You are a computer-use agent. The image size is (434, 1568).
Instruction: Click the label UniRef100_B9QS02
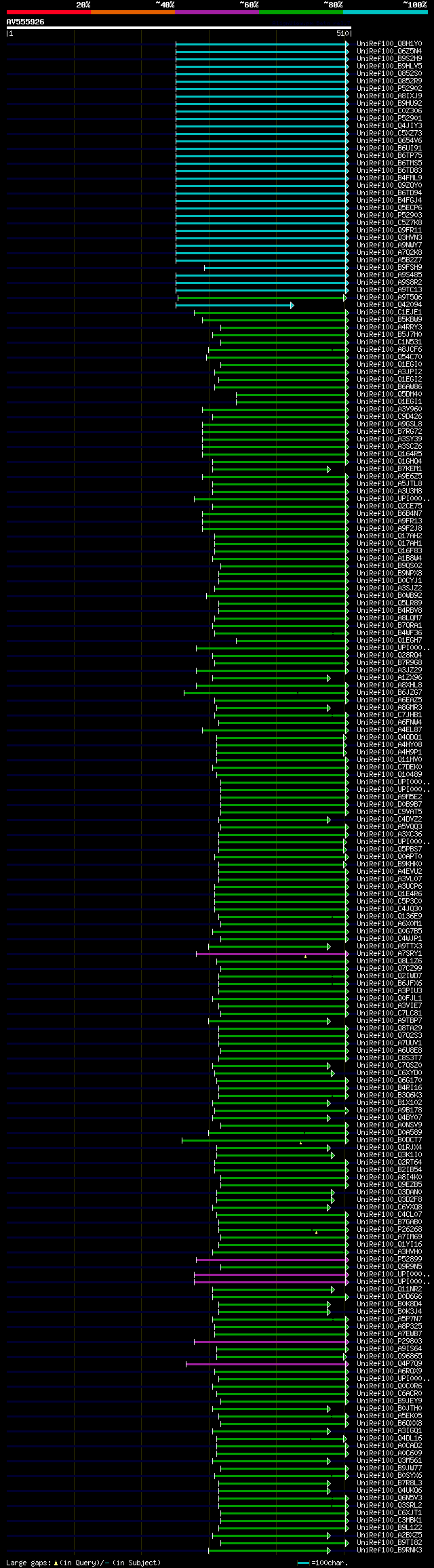tap(389, 566)
